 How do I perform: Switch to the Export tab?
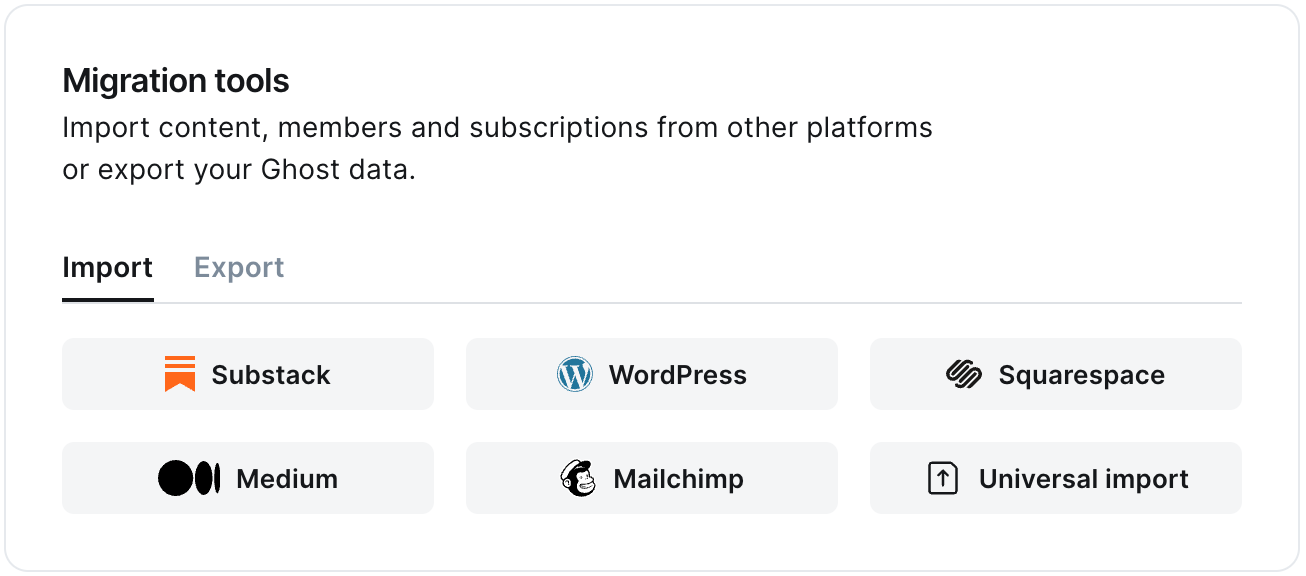click(x=239, y=268)
